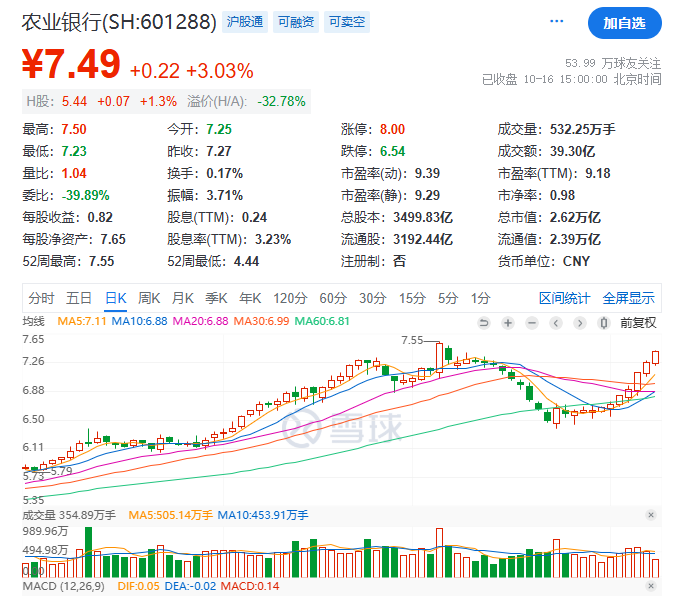Select the 月K chart tab
The width and height of the screenshot is (674, 596).
[x=183, y=298]
